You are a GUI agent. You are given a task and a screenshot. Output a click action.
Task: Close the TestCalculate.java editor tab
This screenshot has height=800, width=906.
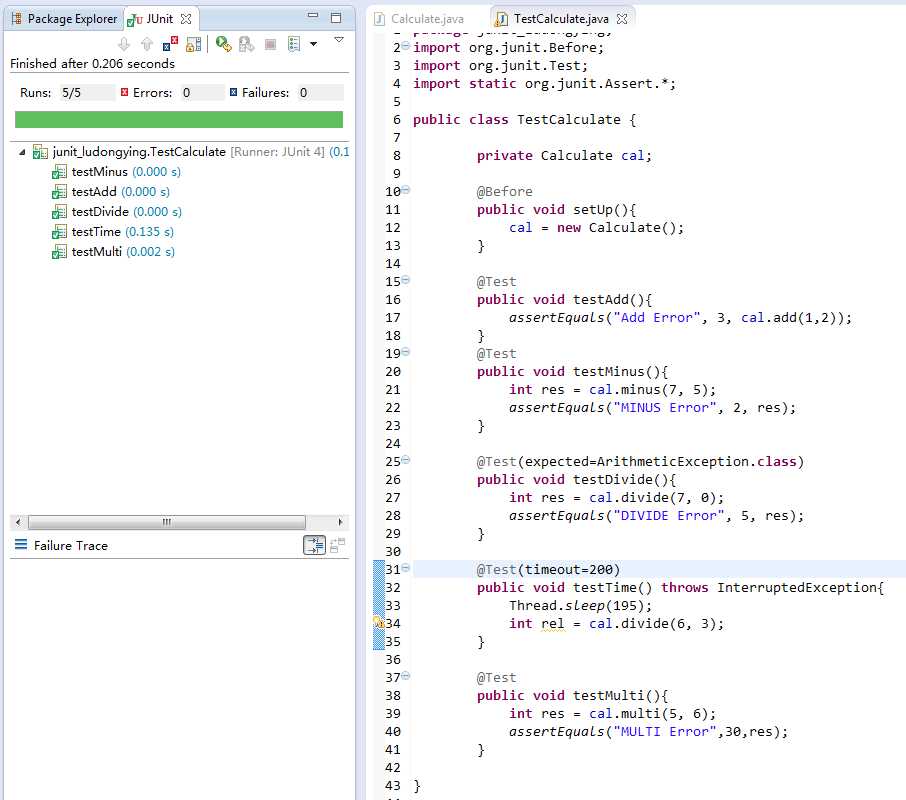pos(622,19)
